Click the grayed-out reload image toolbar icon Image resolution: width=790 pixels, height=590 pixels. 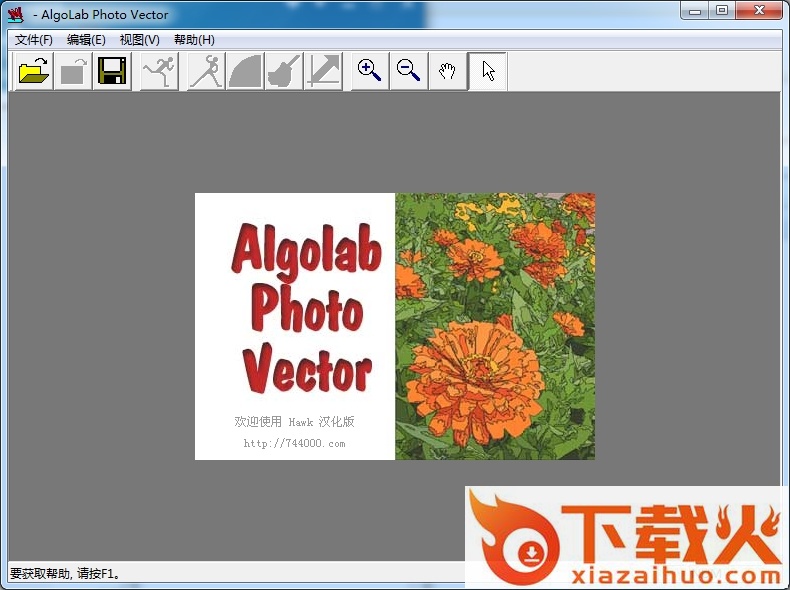[73, 71]
